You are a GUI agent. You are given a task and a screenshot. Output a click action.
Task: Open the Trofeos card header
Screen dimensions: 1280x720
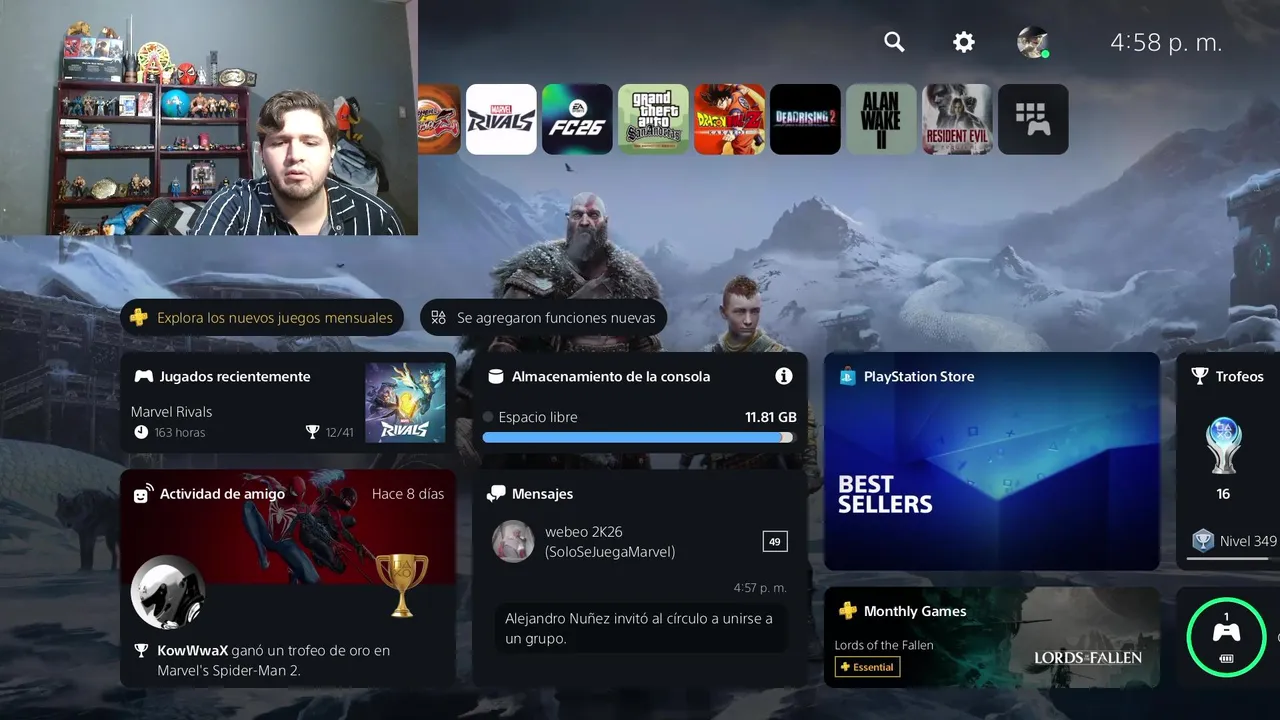pos(1228,376)
